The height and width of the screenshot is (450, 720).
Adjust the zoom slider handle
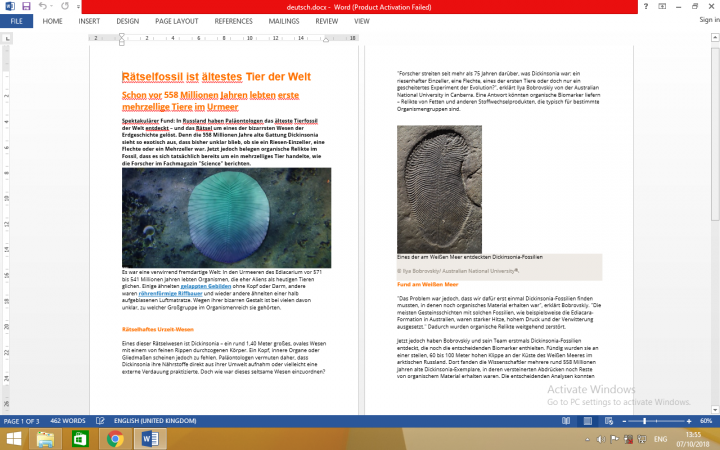pyautogui.click(x=645, y=421)
